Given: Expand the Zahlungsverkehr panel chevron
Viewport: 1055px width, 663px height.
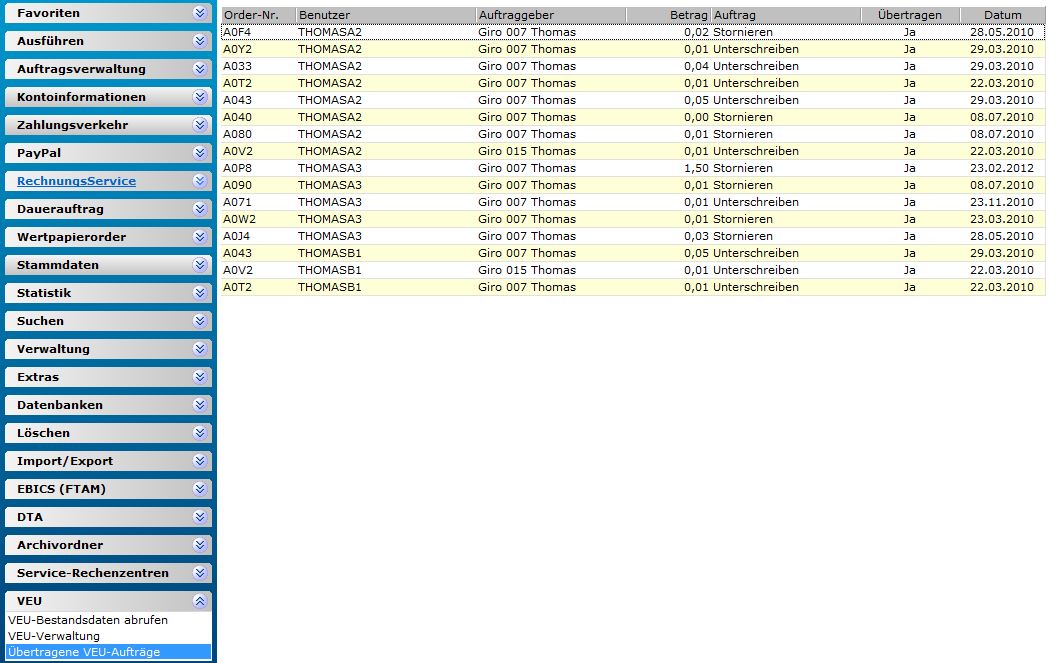Looking at the screenshot, I should coord(200,125).
